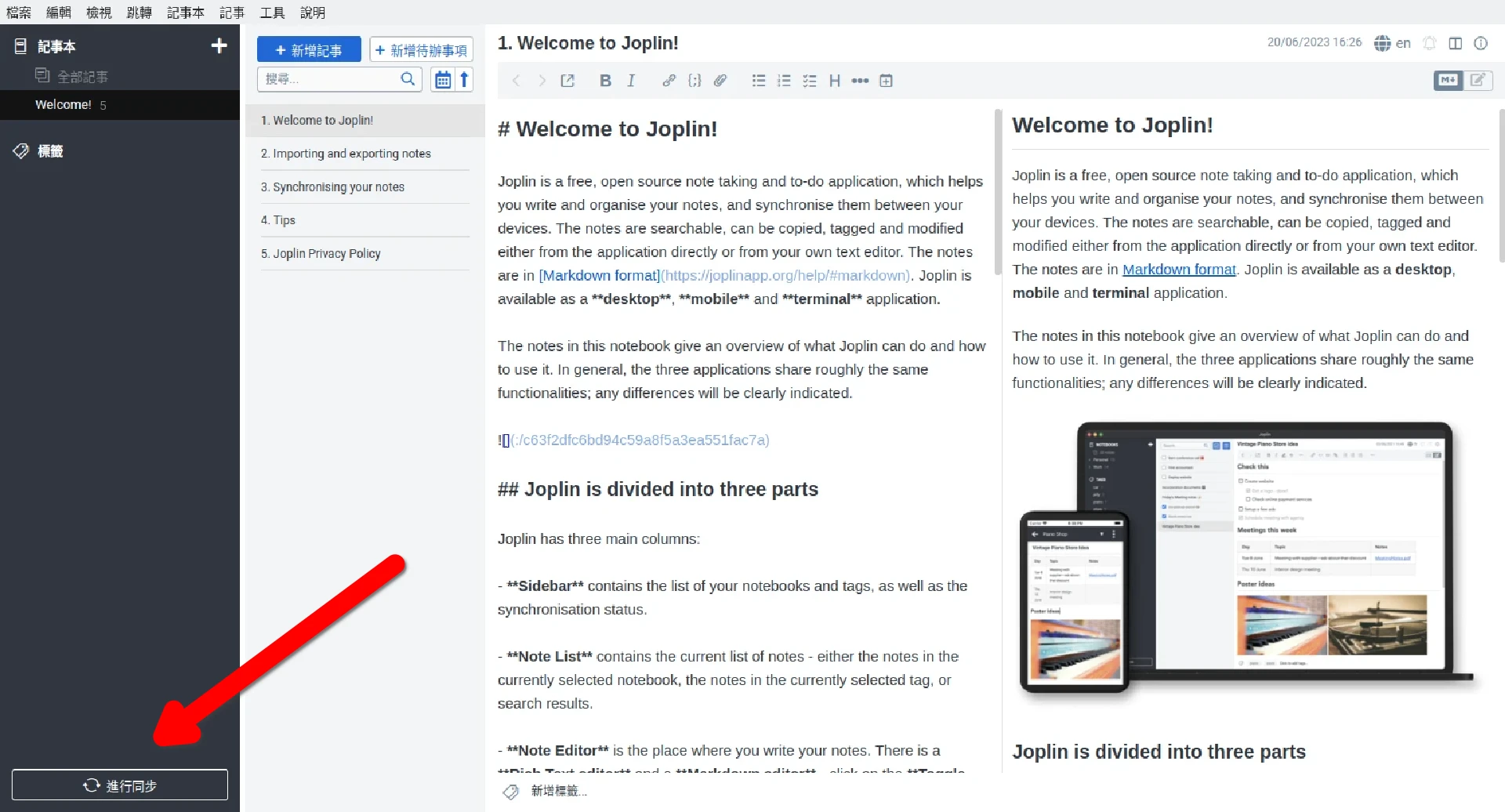Image resolution: width=1505 pixels, height=812 pixels.
Task: Click the 進行同步 synchronise button
Action: click(x=120, y=785)
